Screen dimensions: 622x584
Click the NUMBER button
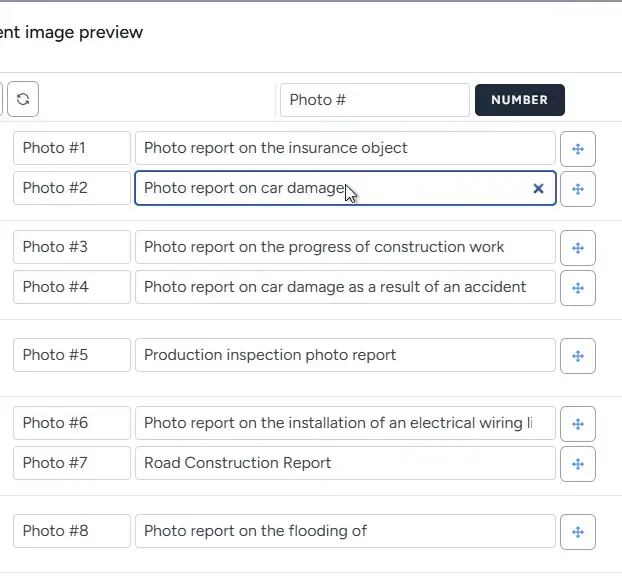[520, 100]
